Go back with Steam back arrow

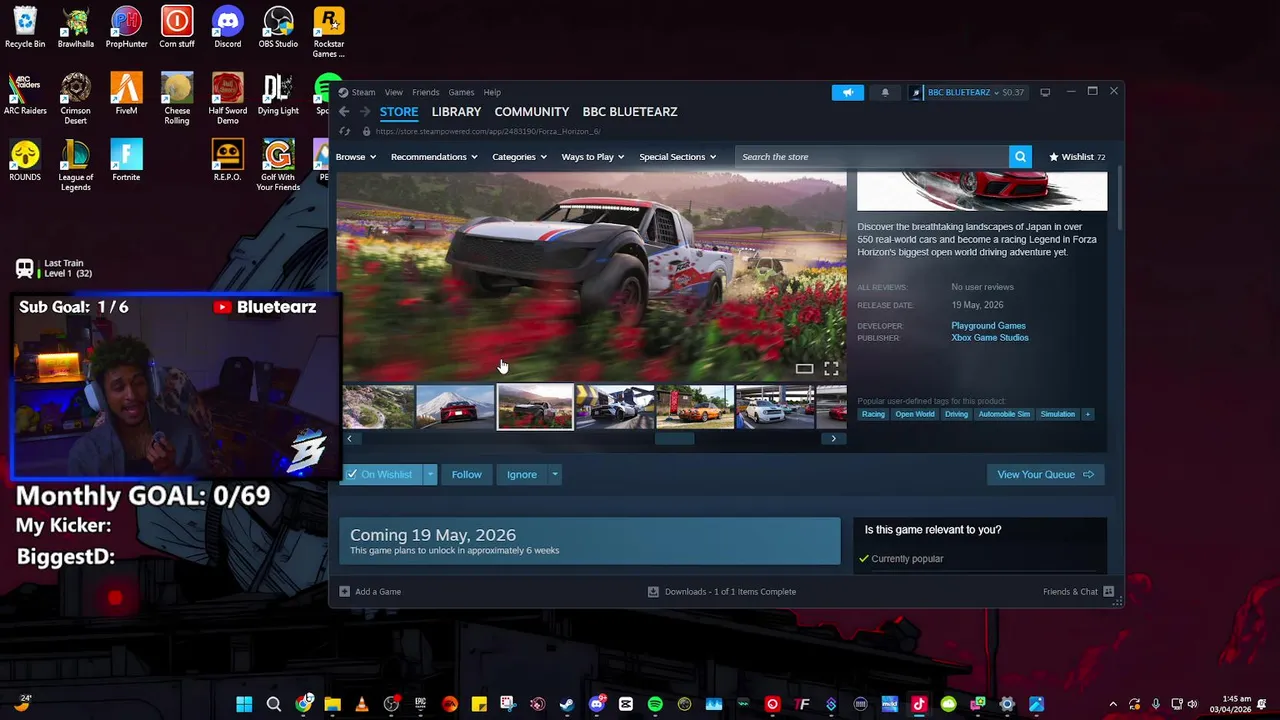(344, 112)
